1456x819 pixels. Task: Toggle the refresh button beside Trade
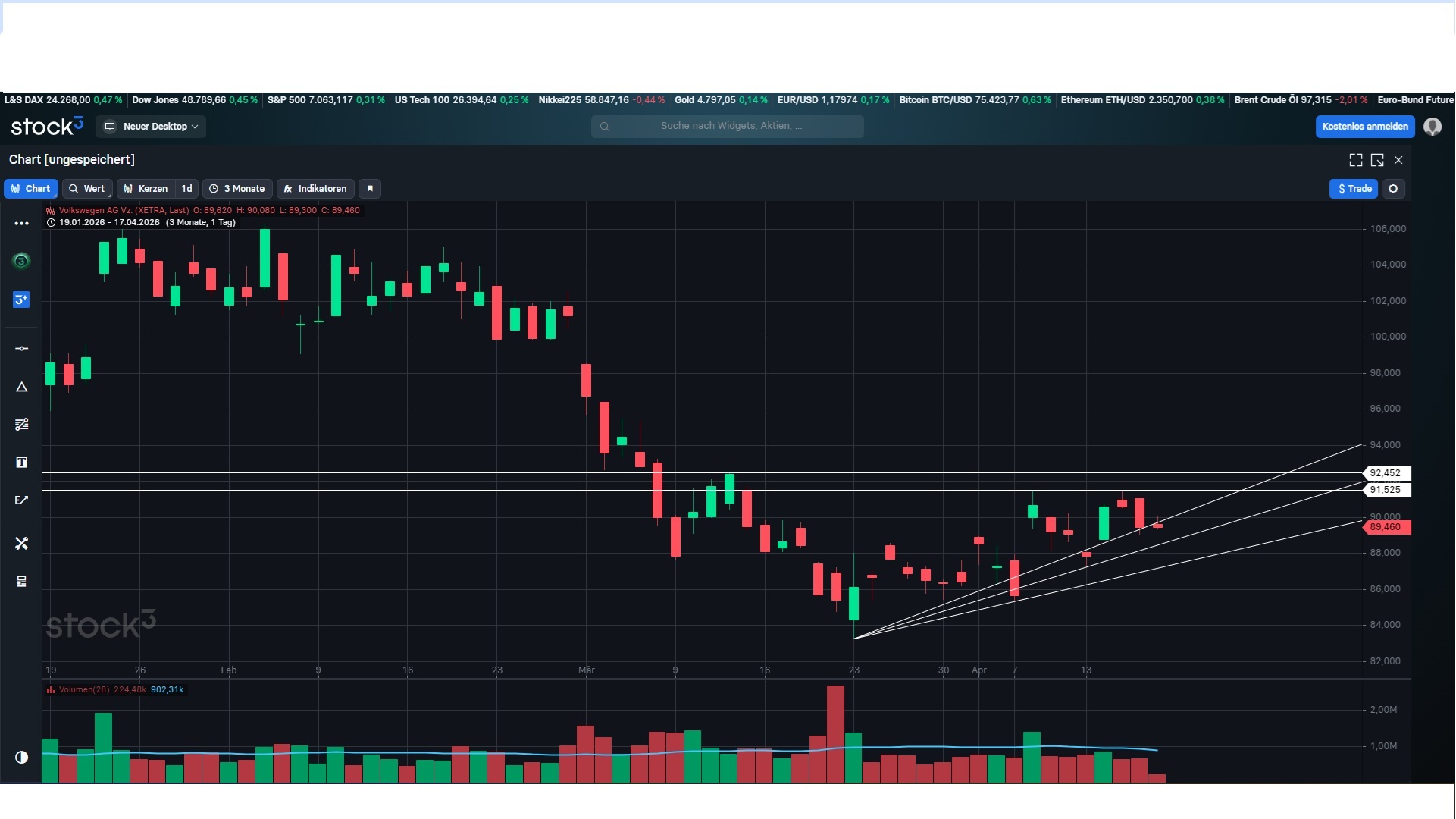click(x=1393, y=189)
